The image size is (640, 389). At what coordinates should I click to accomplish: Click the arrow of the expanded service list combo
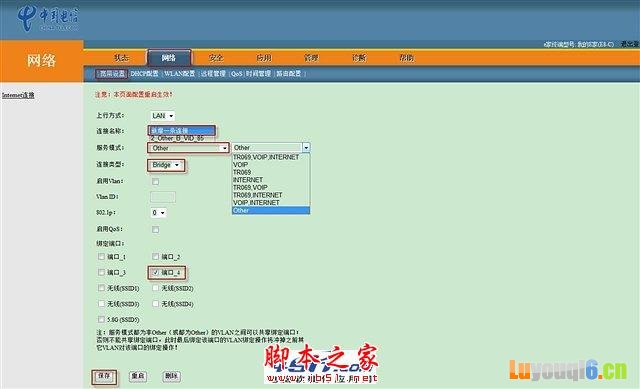306,147
